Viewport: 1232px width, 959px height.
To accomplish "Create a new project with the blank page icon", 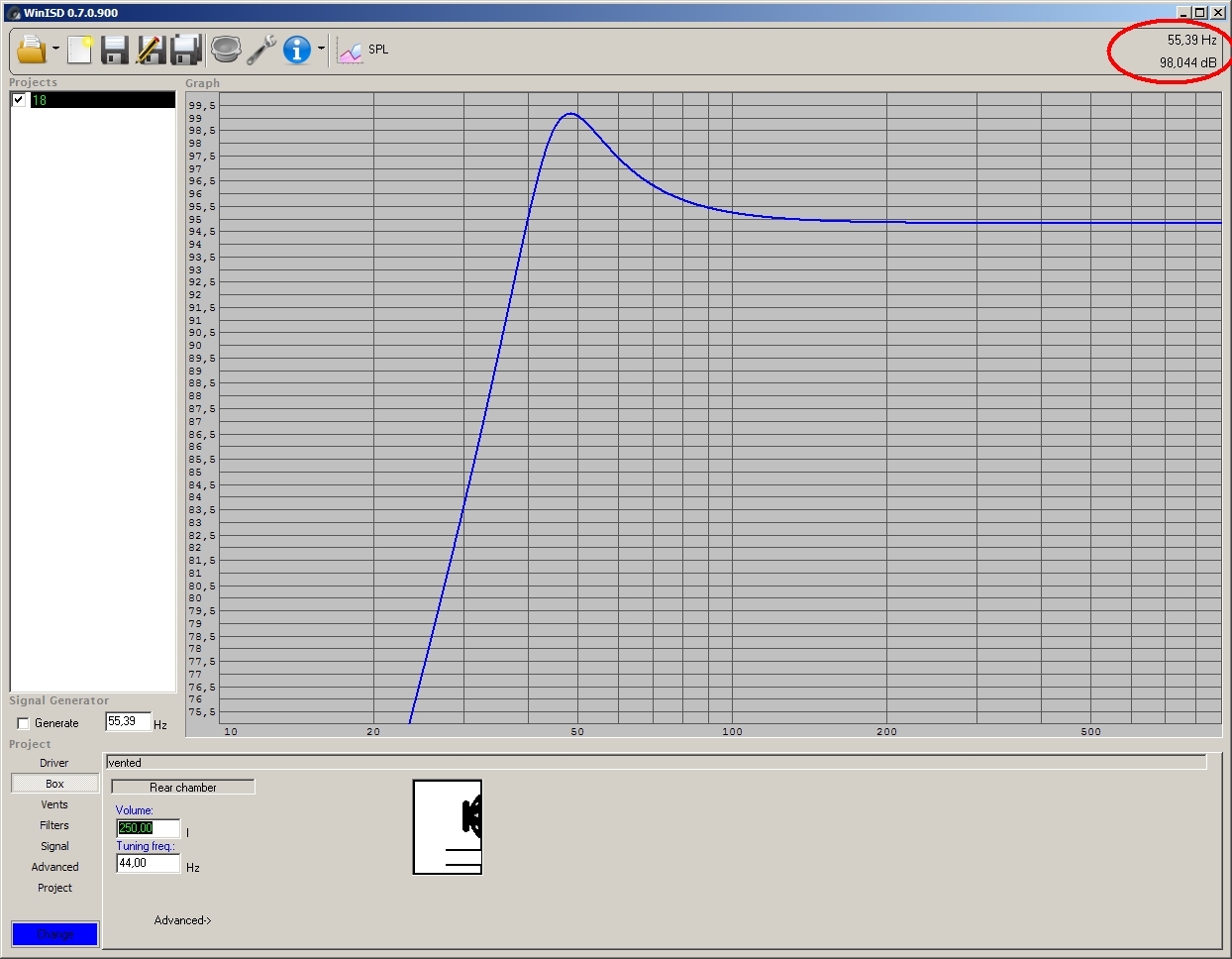I will [x=80, y=49].
